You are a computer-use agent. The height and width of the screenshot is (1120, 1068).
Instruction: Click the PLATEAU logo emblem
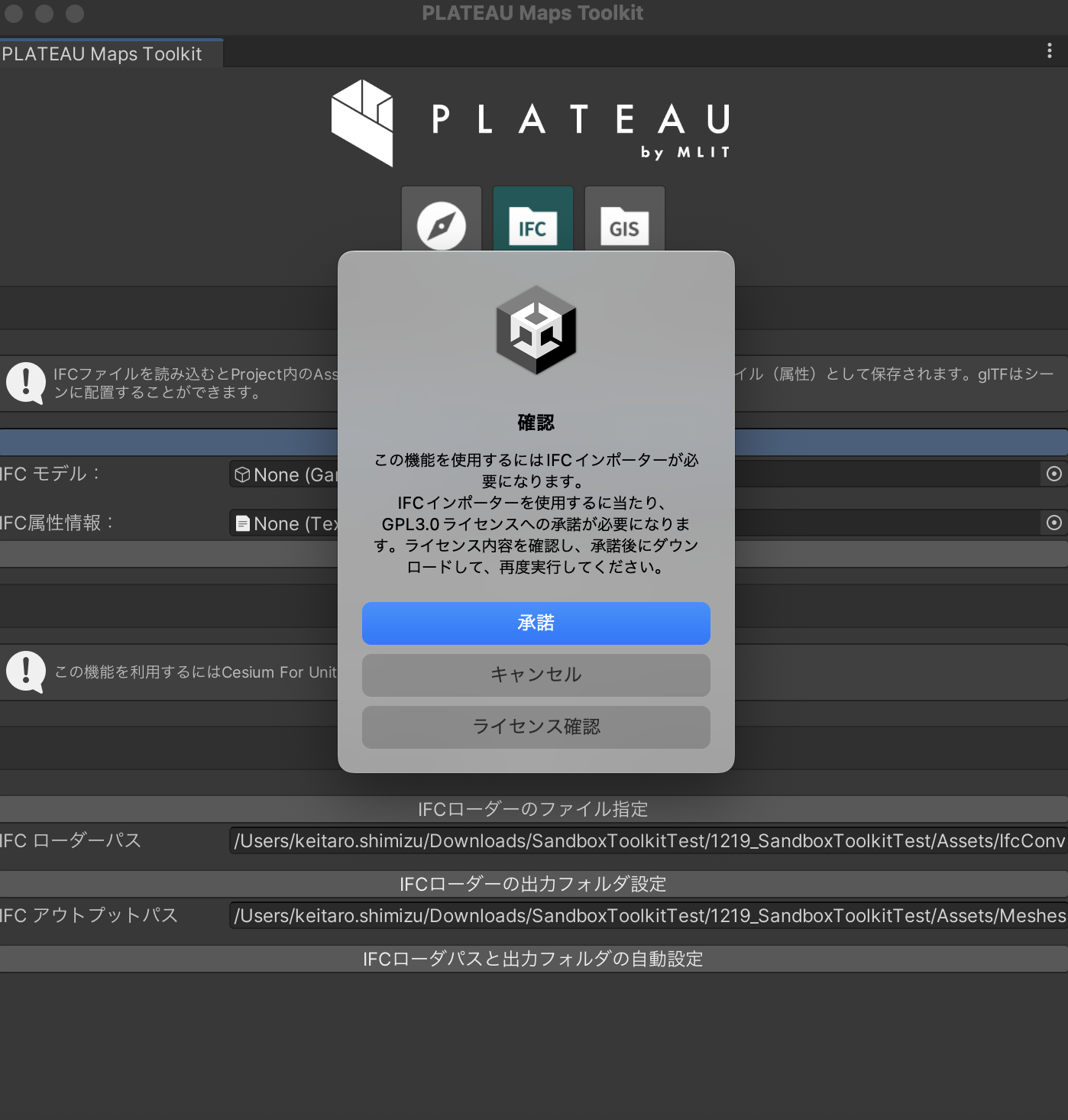click(363, 123)
